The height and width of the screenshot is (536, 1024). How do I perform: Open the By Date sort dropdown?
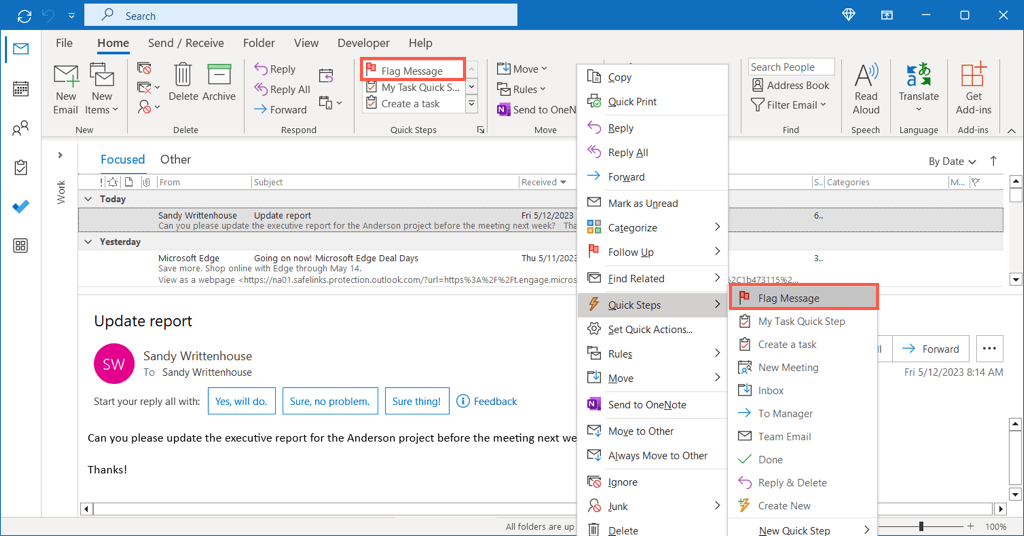tap(951, 161)
